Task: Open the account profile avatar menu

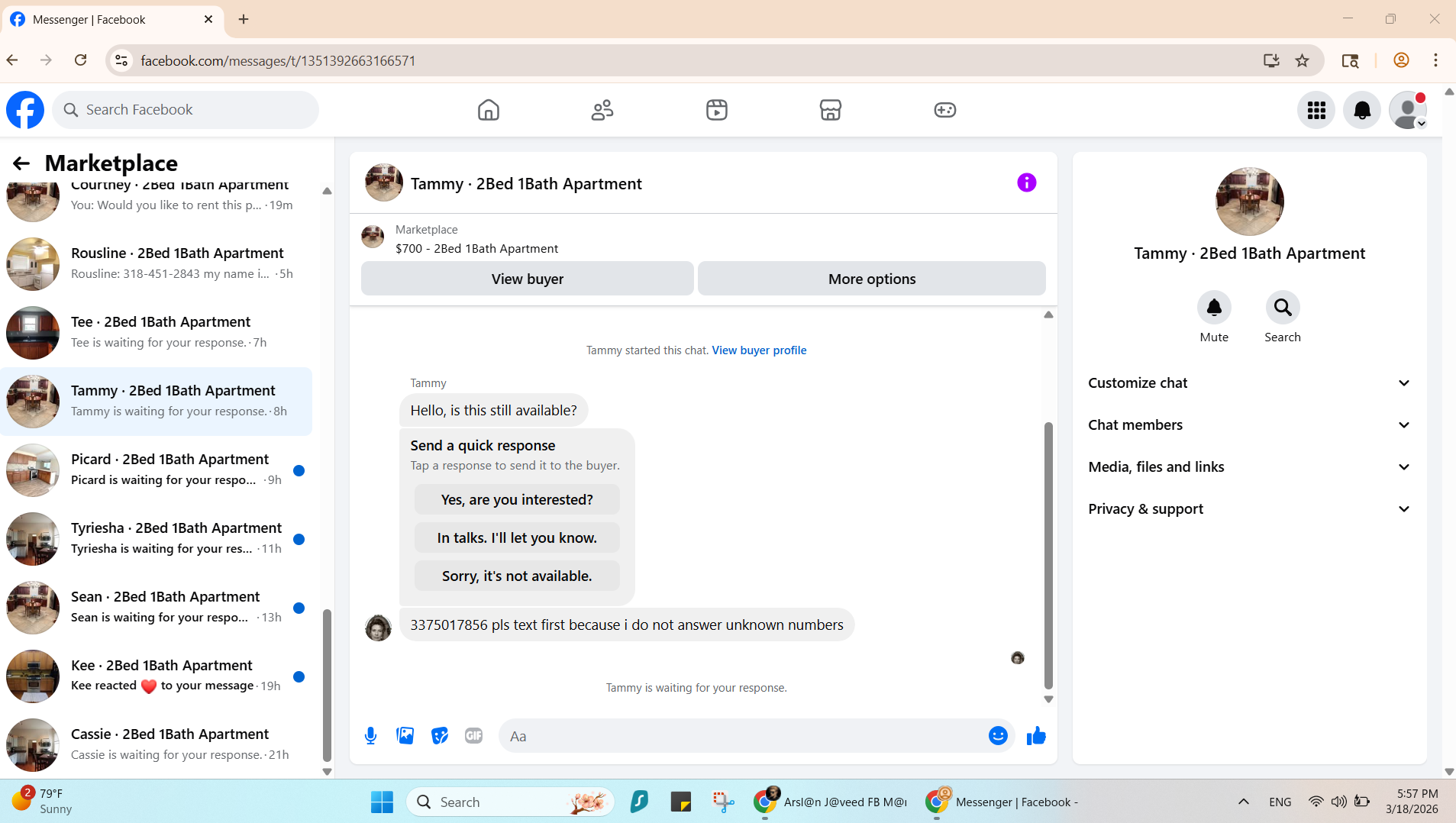Action: pos(1408,110)
